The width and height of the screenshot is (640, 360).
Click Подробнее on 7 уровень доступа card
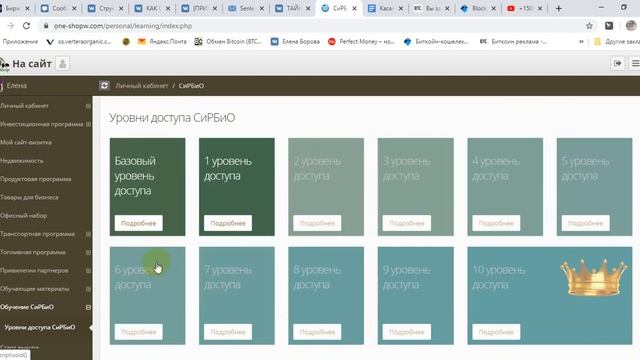(x=228, y=332)
